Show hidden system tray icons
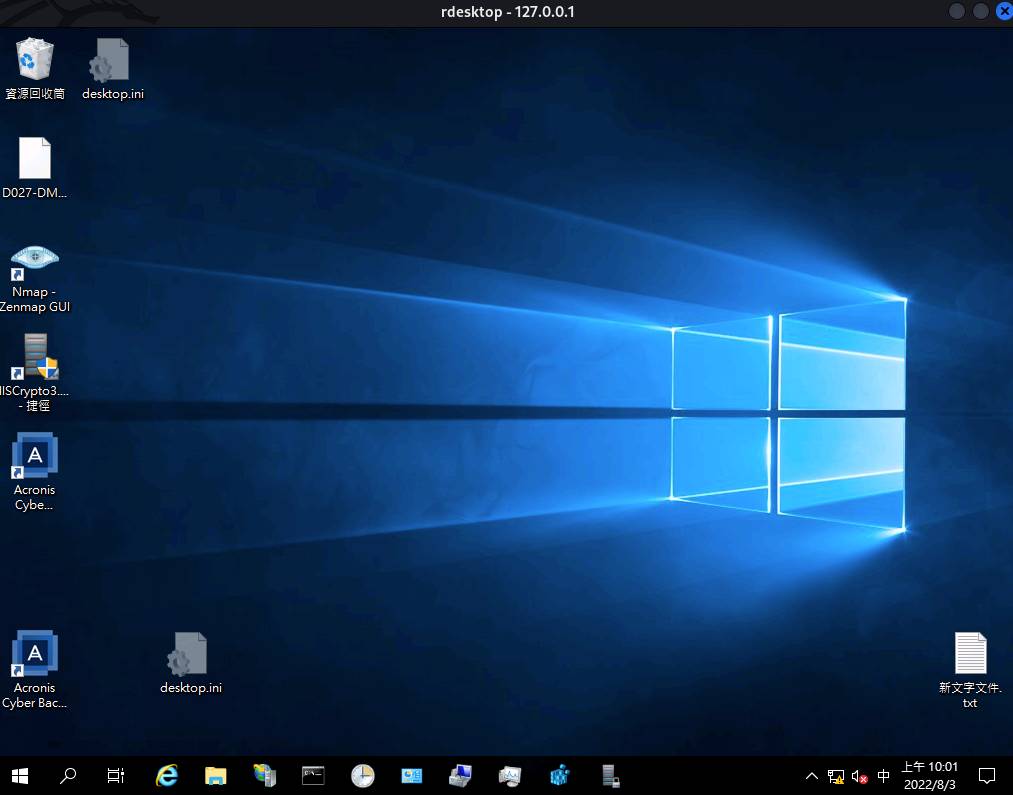This screenshot has height=795, width=1013. click(811, 776)
